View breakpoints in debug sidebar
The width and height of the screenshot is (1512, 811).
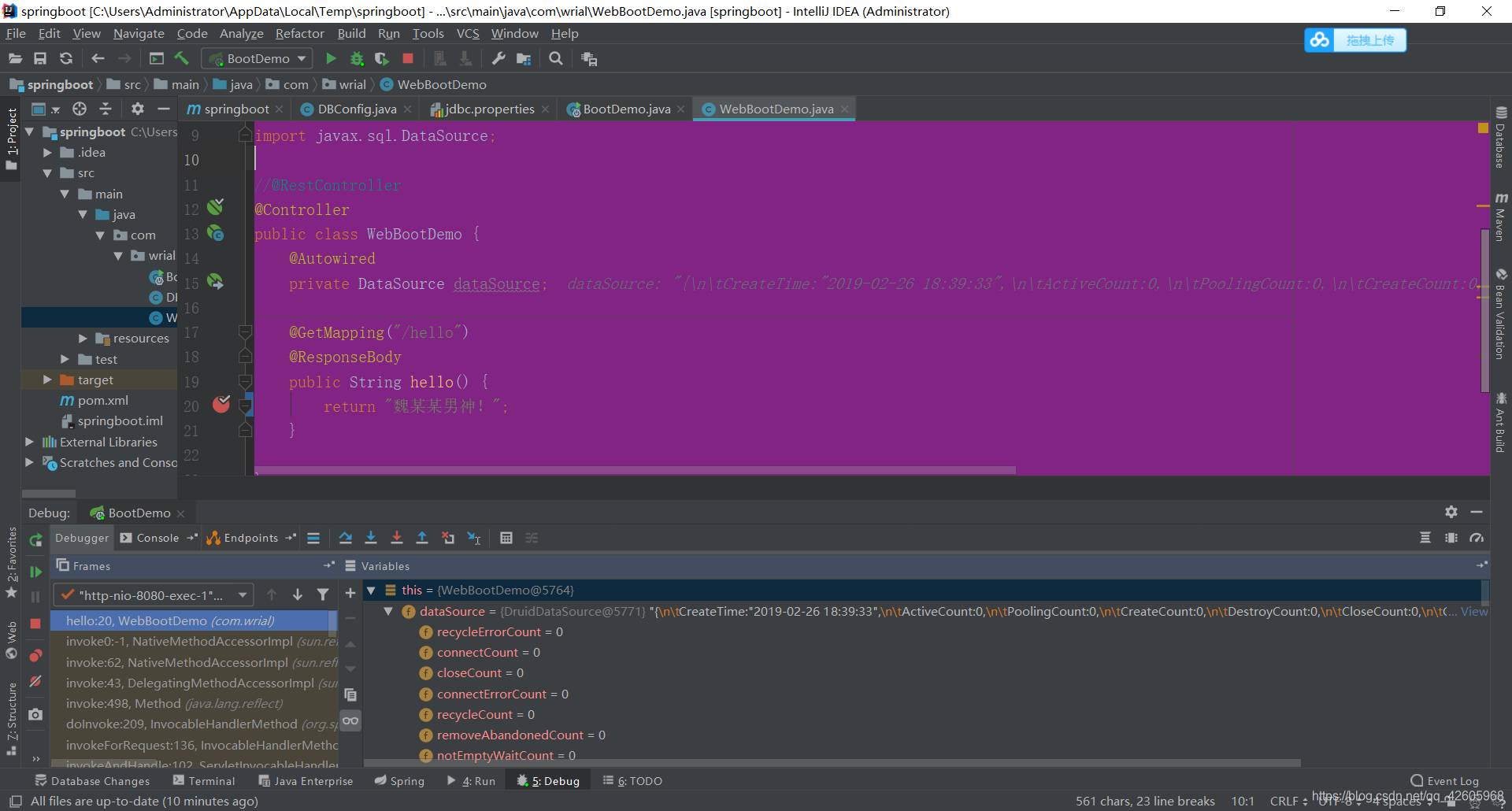tap(35, 655)
